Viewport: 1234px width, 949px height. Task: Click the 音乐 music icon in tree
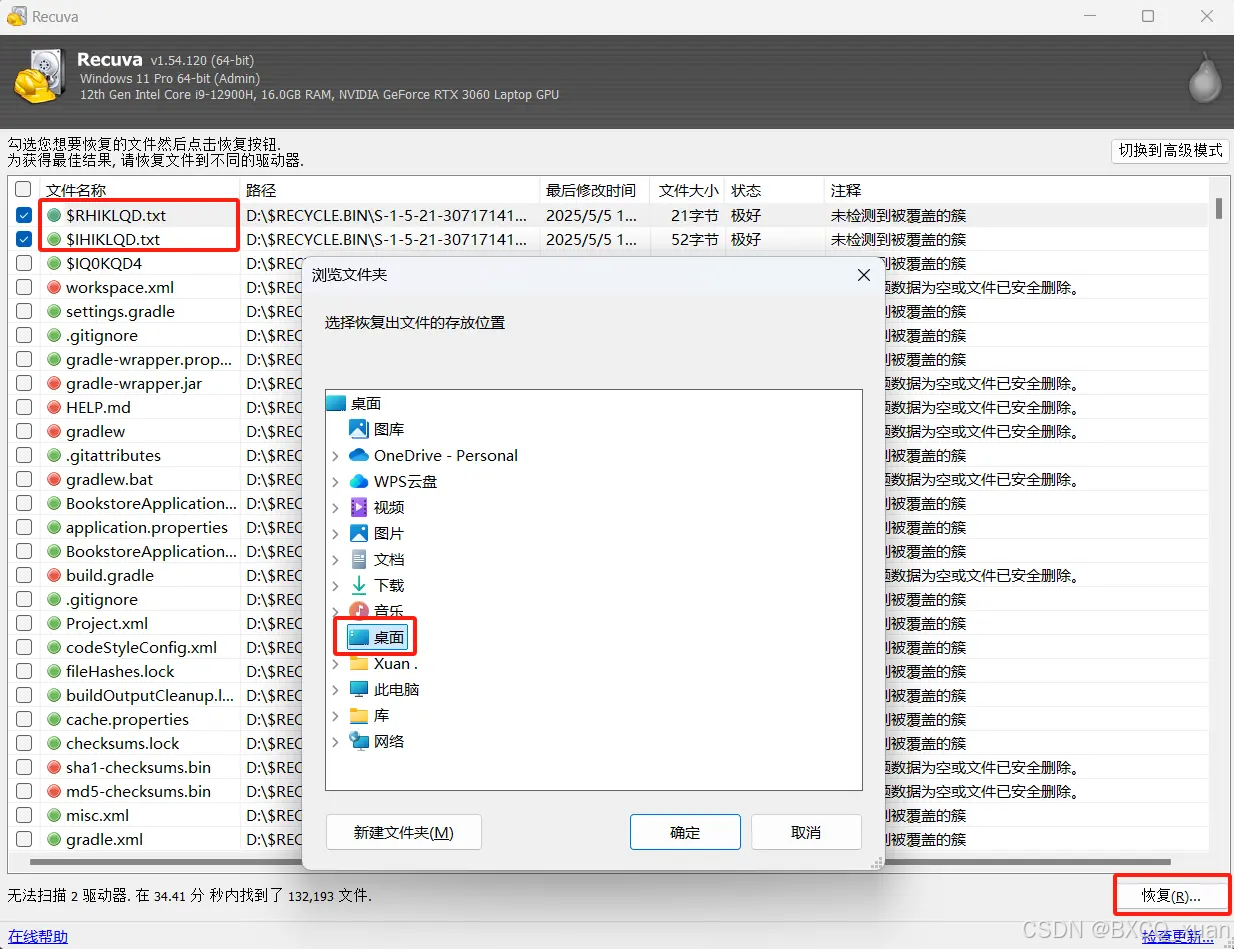[x=359, y=609]
